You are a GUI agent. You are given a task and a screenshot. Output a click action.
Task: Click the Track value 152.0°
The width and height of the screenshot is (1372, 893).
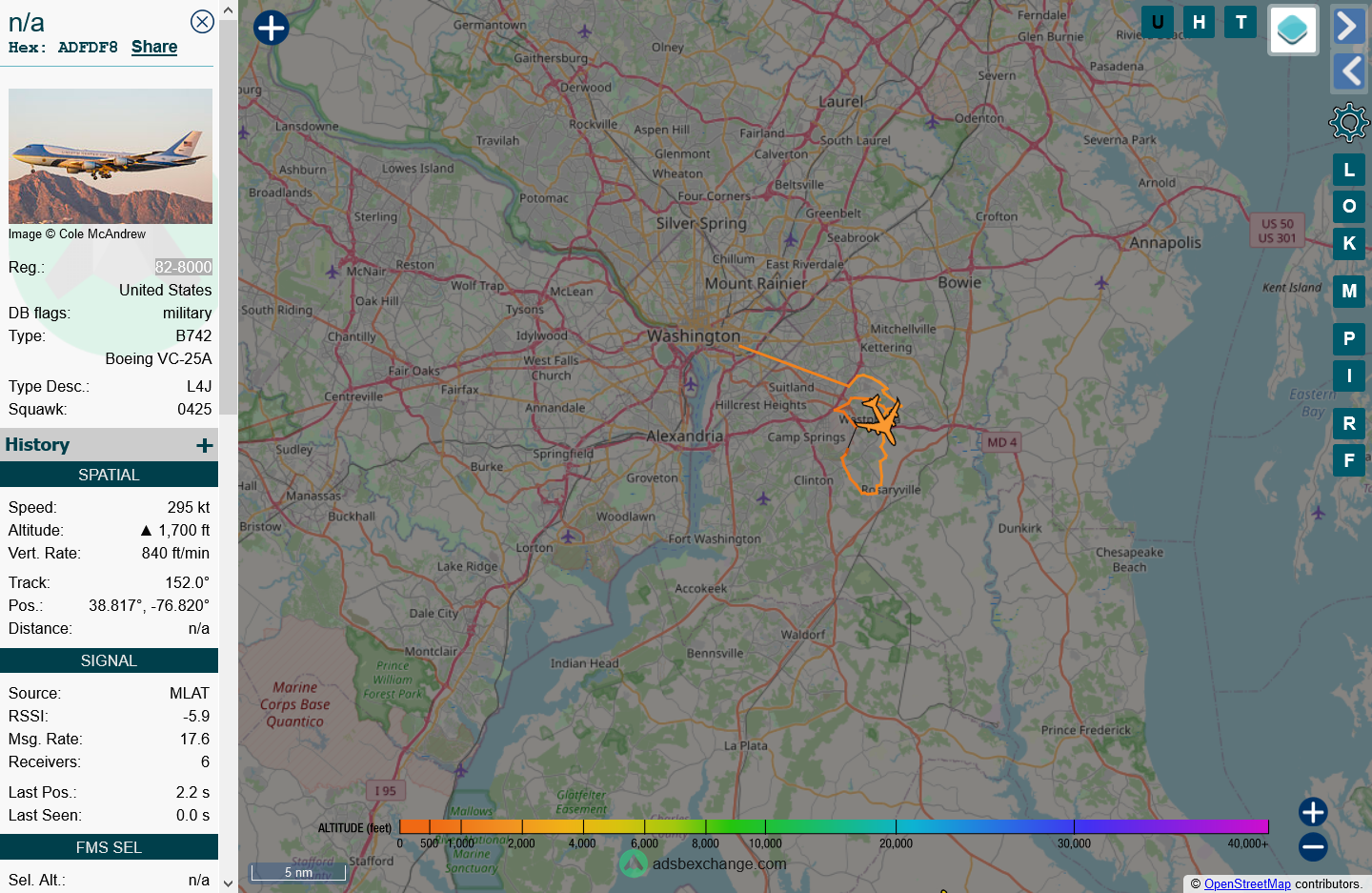tap(188, 582)
